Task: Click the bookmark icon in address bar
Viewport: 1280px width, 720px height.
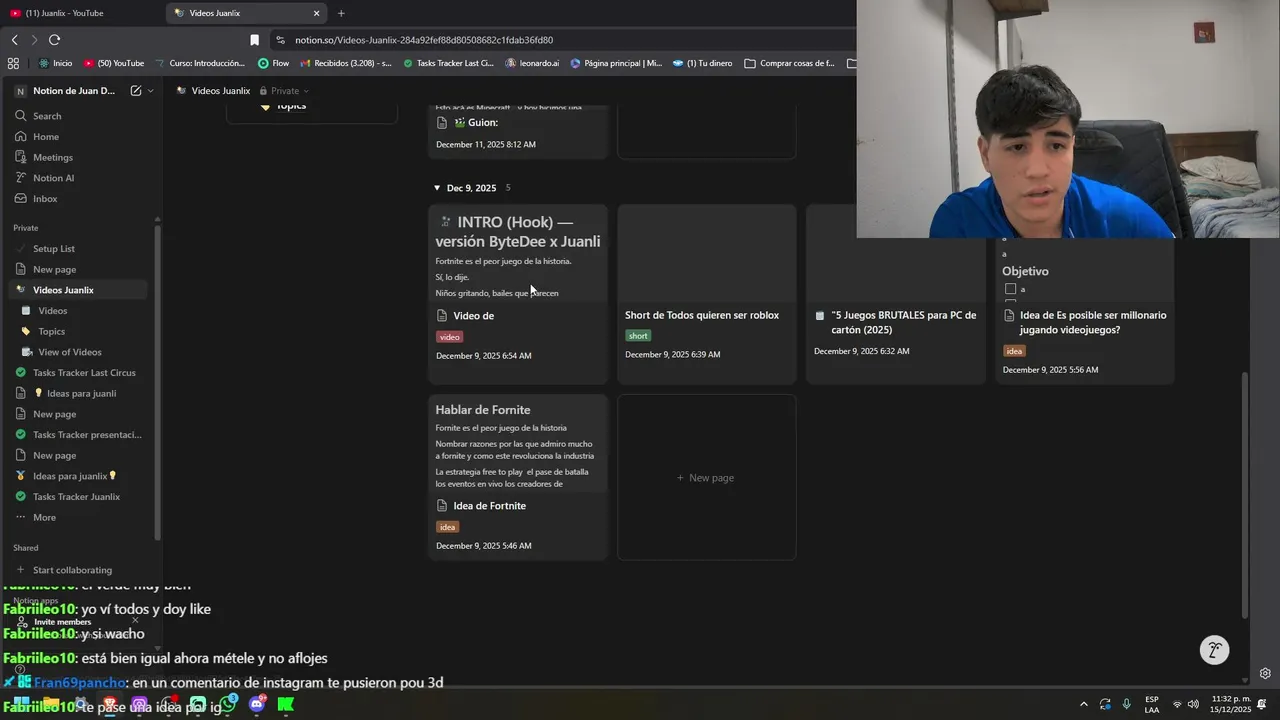Action: tap(254, 40)
